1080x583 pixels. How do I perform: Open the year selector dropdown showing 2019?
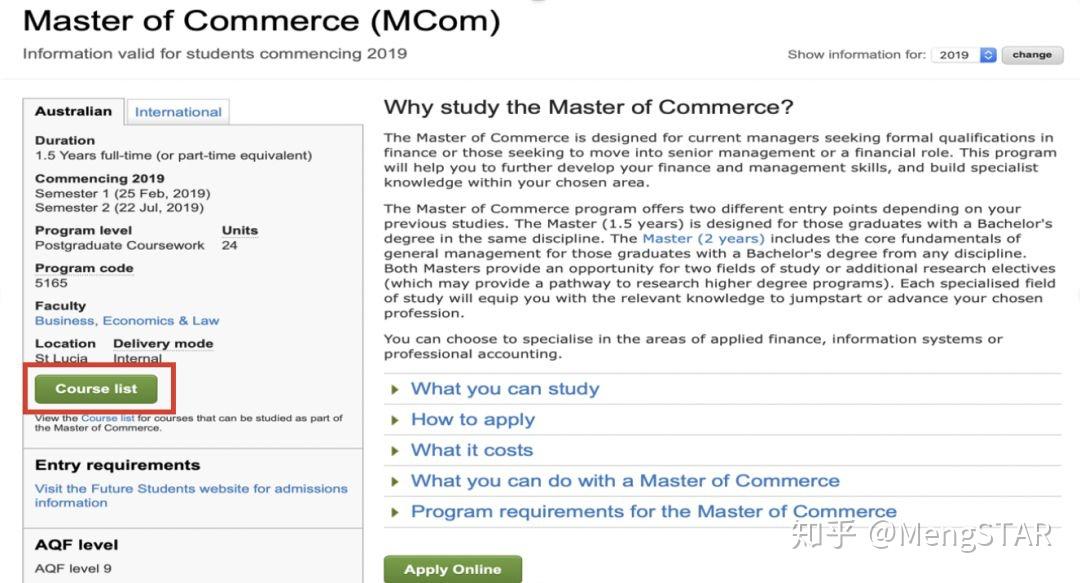click(964, 55)
